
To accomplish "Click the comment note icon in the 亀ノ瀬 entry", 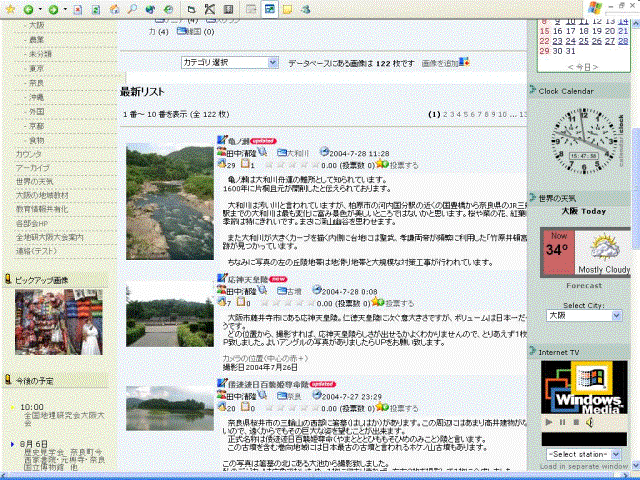I will click(245, 164).
